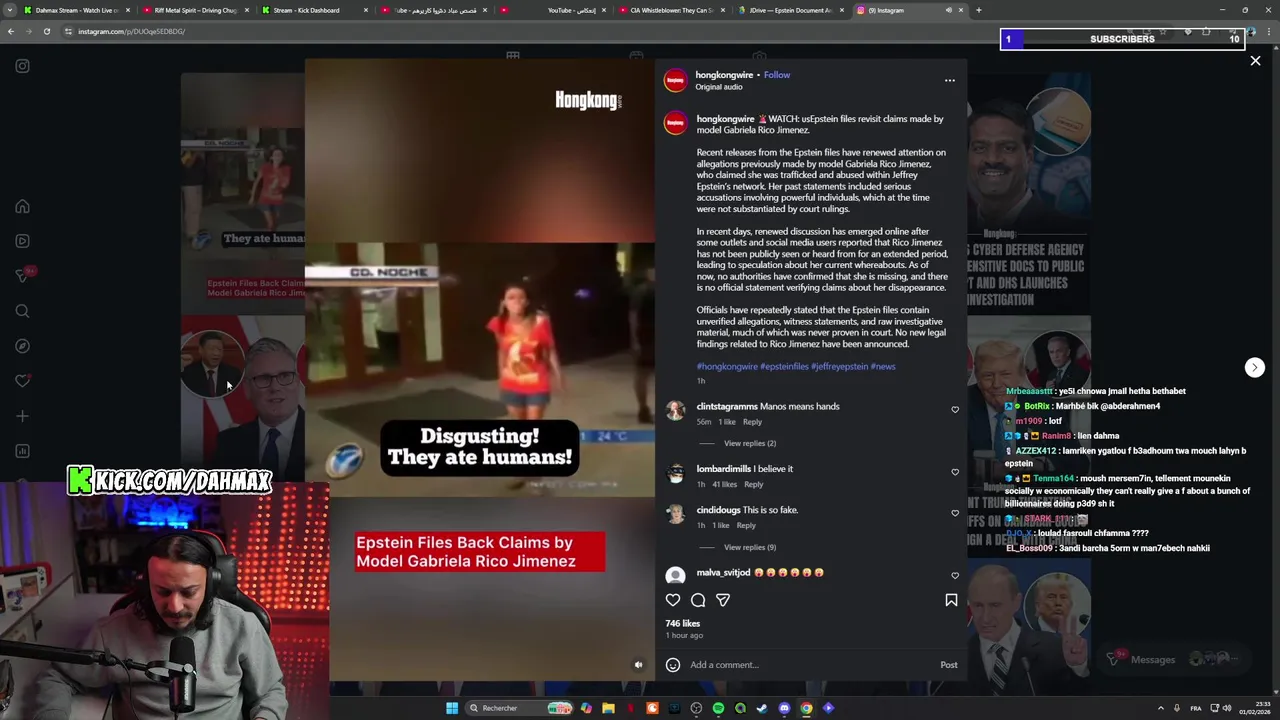Switch to JDrive Epstein Document tab
The height and width of the screenshot is (720, 1280).
click(791, 10)
